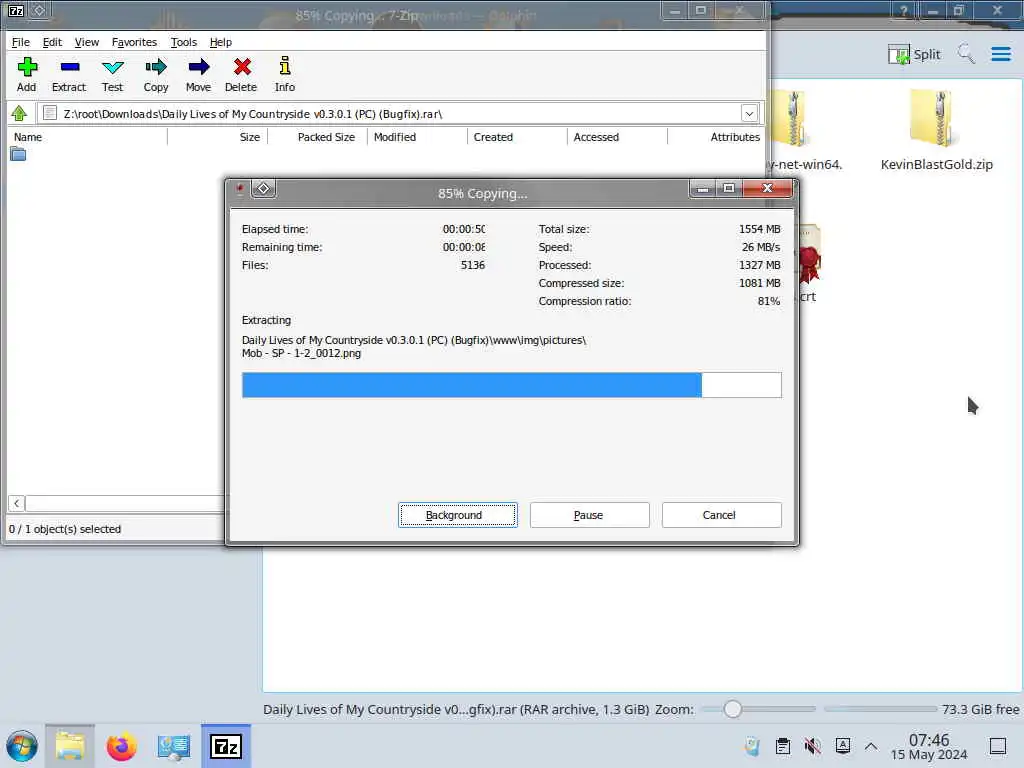Screen dimensions: 1024x768
Task: Pin the progress dialog with red pin icon
Action: [x=240, y=190]
